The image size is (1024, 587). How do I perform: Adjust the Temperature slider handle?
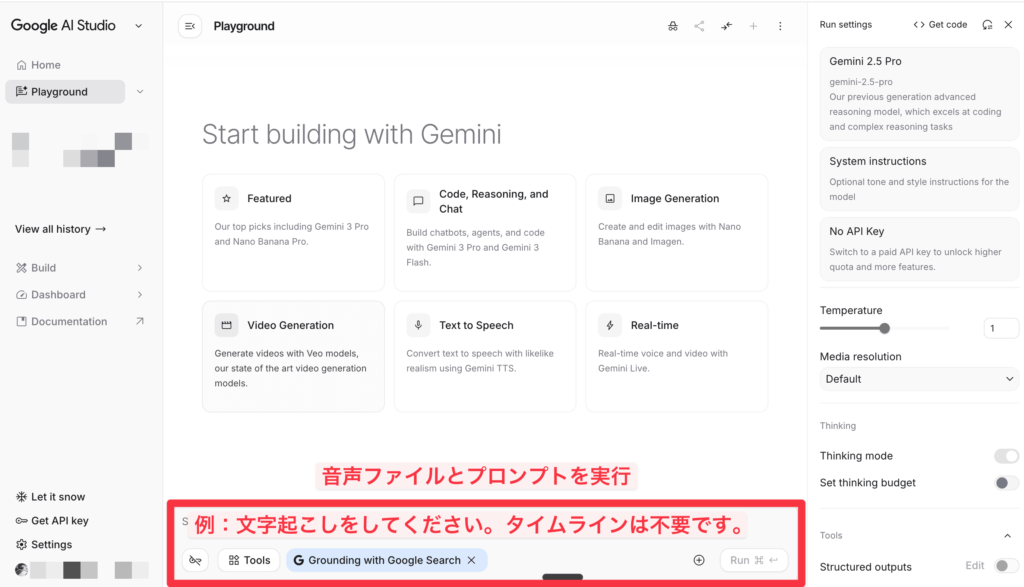coord(885,328)
